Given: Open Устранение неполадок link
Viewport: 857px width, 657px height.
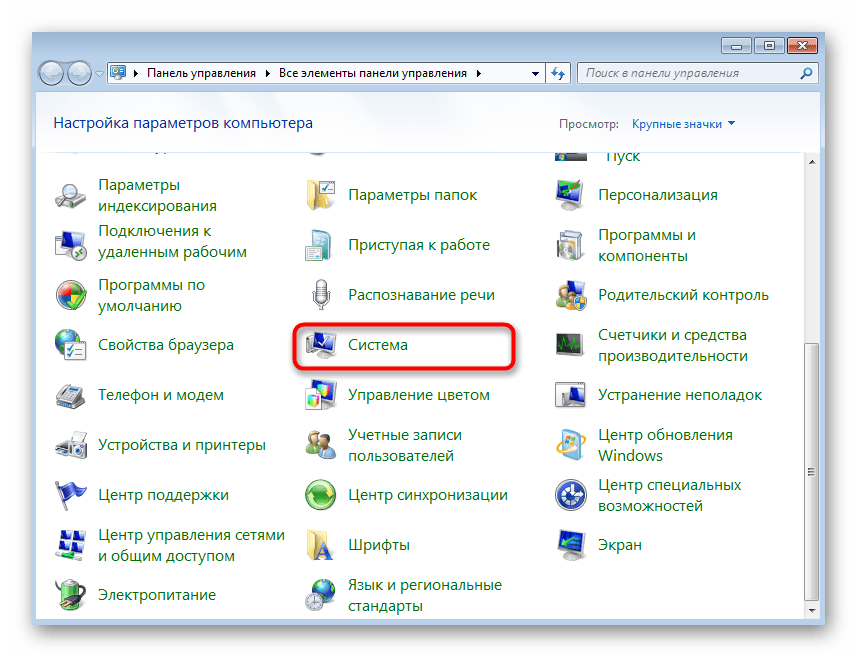Looking at the screenshot, I should click(x=680, y=395).
